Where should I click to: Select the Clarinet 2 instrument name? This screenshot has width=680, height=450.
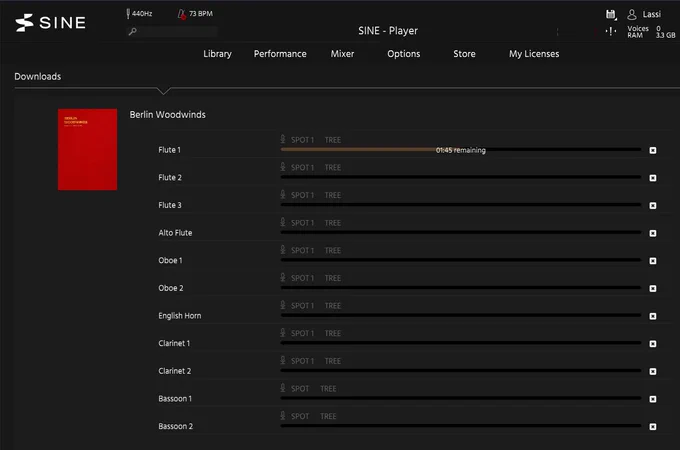click(175, 371)
